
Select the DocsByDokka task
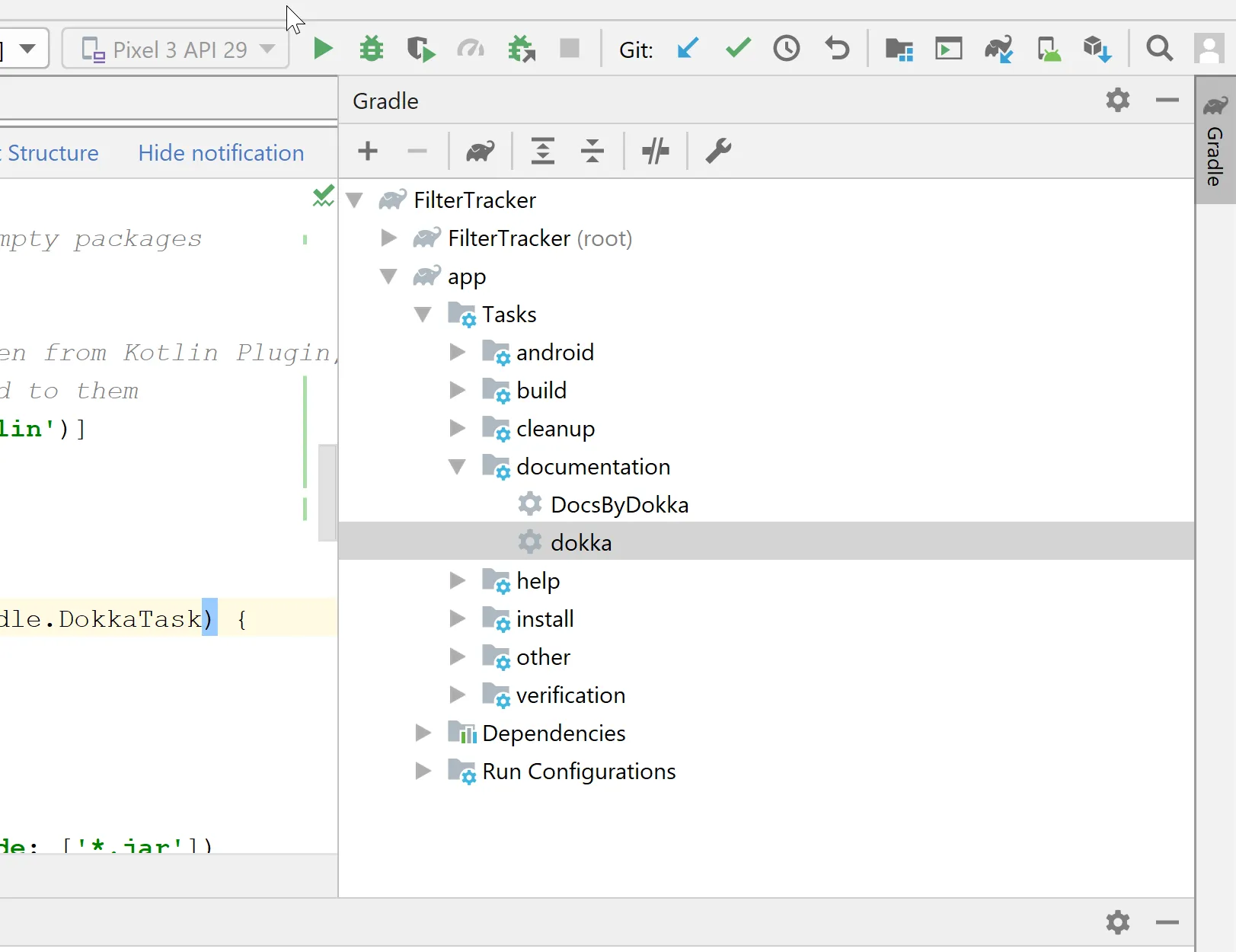coord(766,504)
